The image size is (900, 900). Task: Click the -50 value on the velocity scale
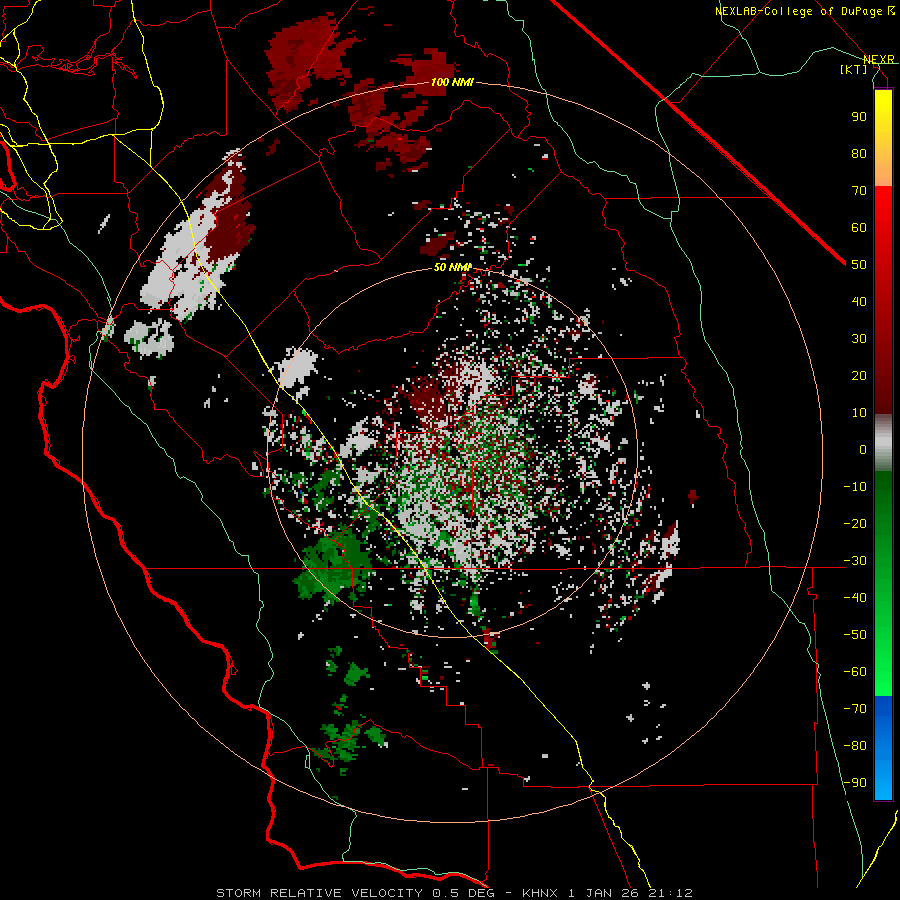coord(855,635)
